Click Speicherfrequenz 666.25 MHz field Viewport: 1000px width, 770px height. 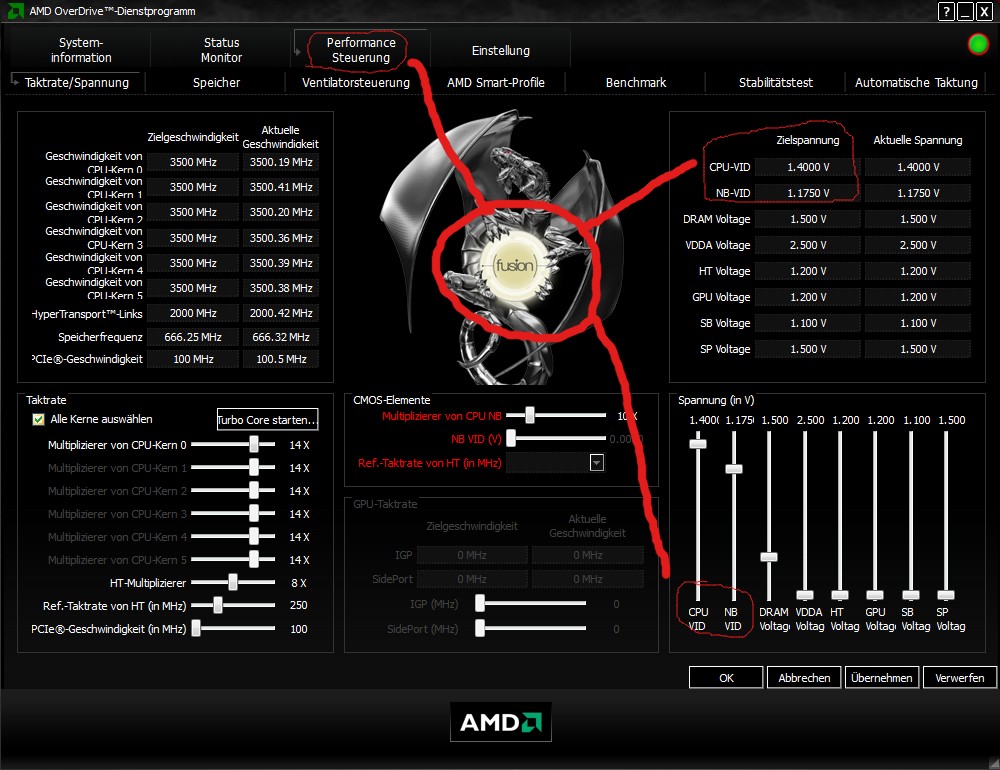(x=193, y=337)
